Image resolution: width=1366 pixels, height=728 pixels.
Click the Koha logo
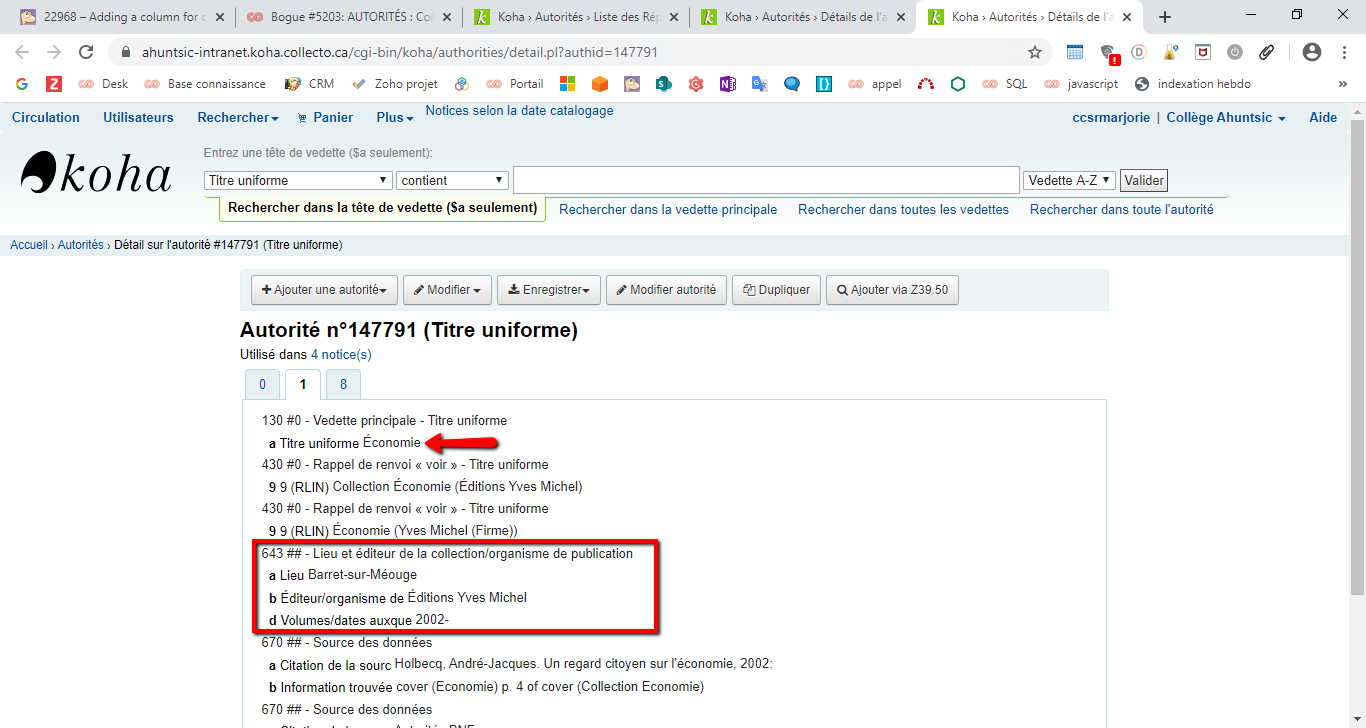(96, 173)
